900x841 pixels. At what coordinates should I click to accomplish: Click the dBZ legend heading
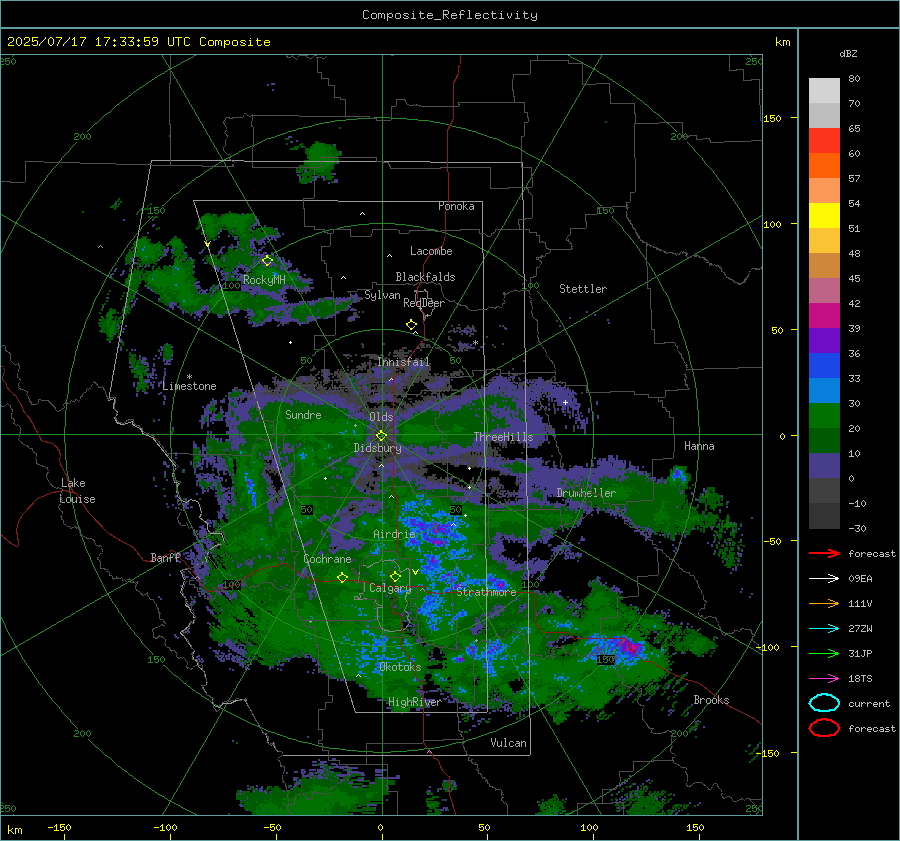pos(848,53)
